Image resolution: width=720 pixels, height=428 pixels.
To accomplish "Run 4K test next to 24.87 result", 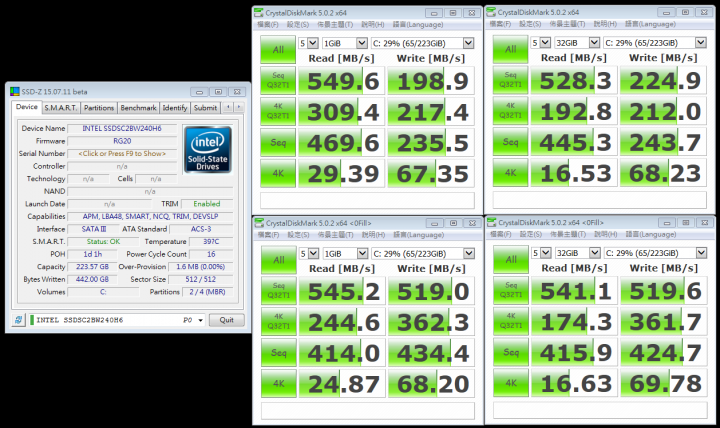I will click(x=279, y=383).
